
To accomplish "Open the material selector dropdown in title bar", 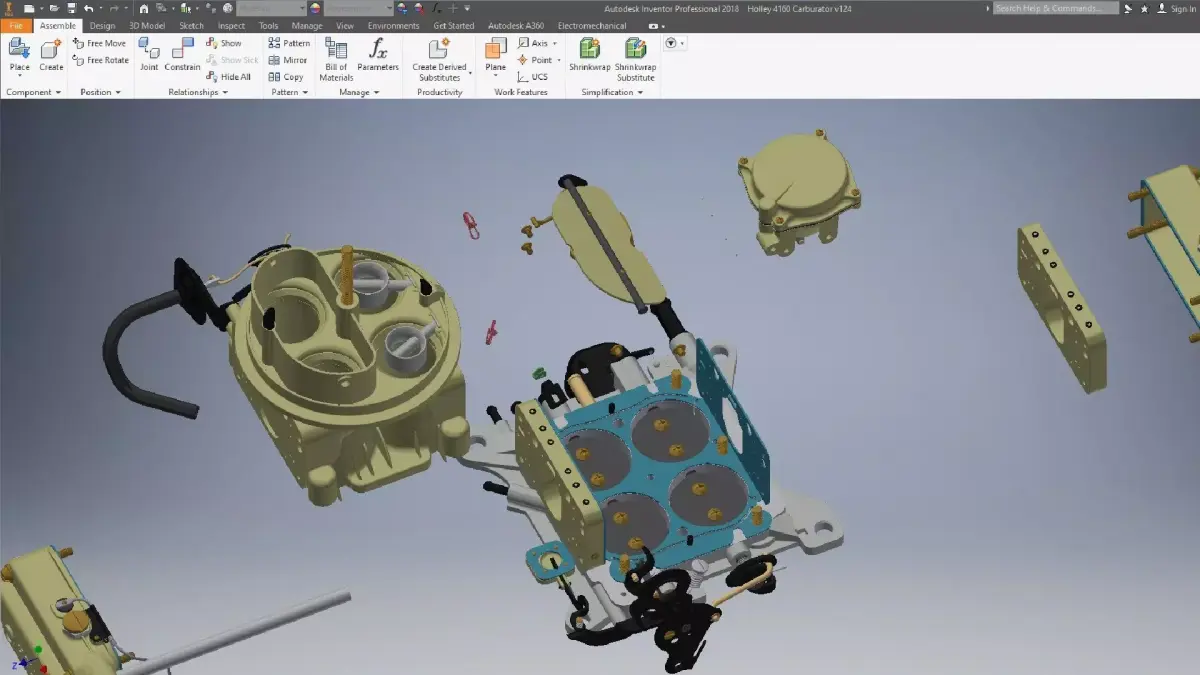I will click(x=302, y=8).
